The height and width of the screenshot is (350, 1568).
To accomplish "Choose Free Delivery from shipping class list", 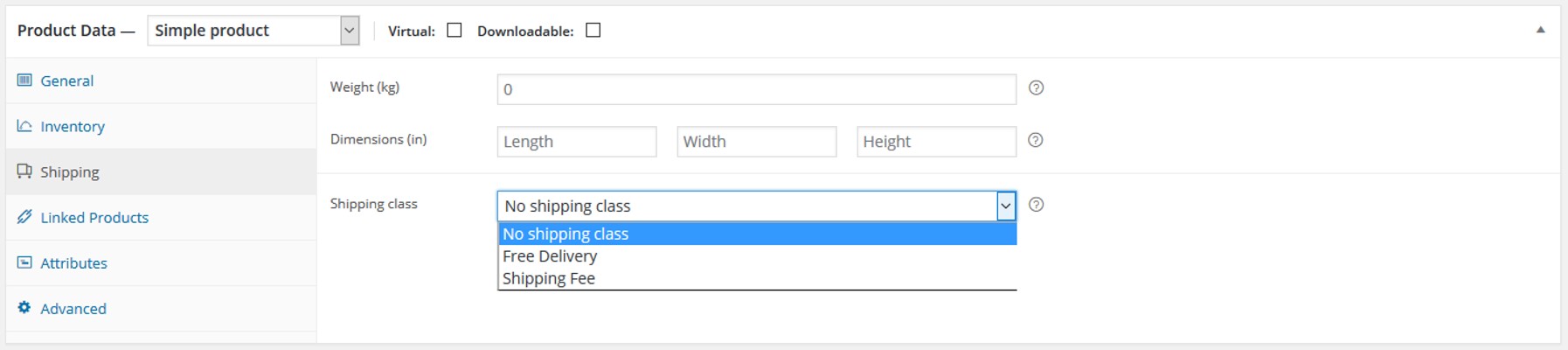I will [757, 256].
